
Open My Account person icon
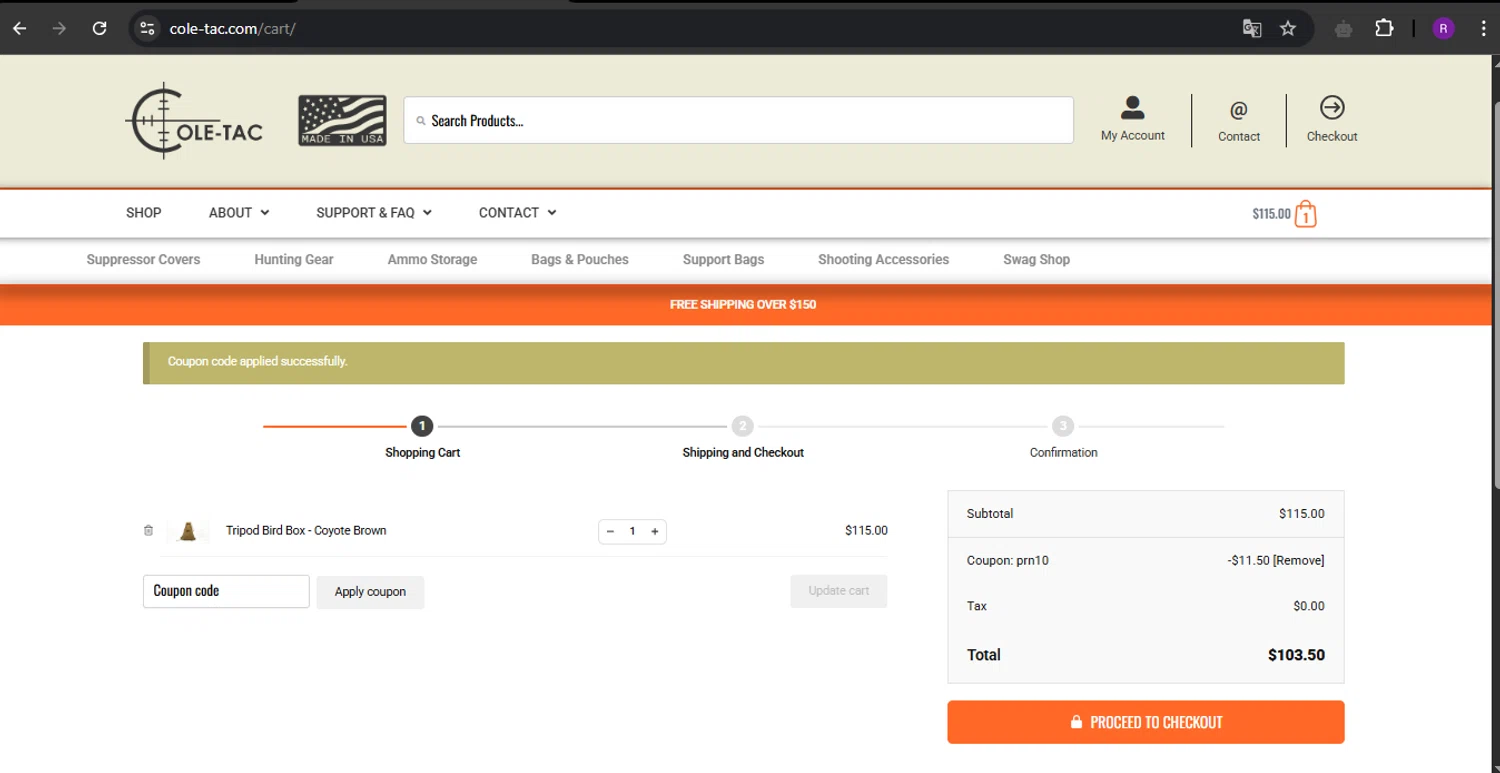click(x=1133, y=107)
